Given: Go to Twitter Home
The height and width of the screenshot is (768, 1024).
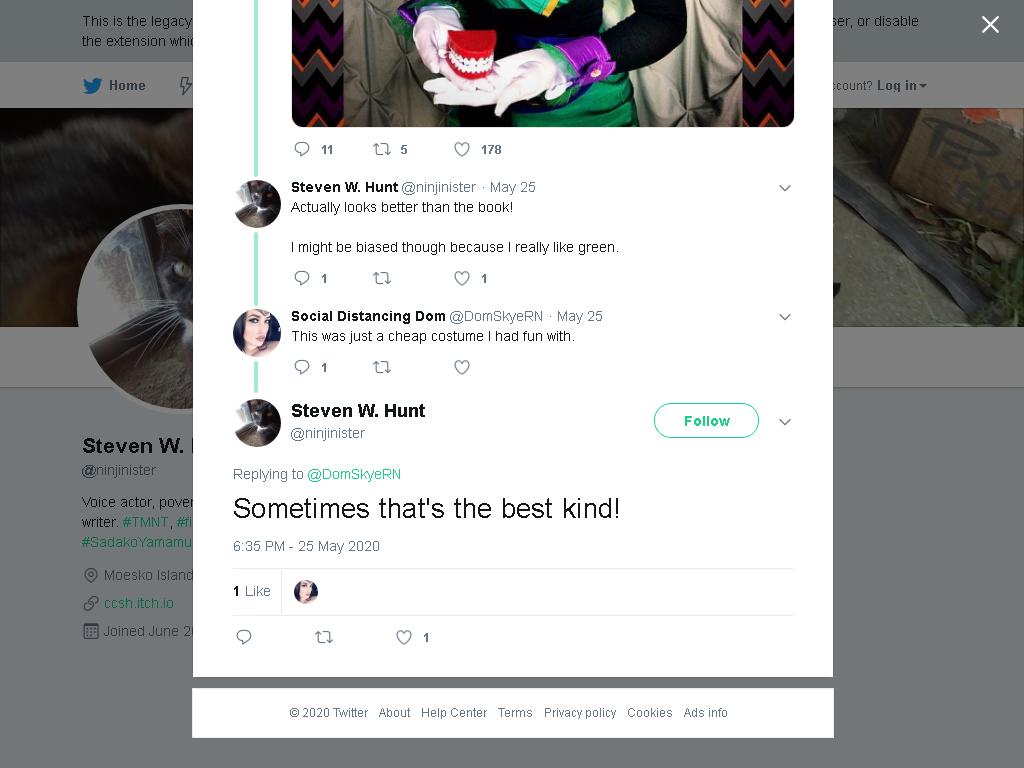Looking at the screenshot, I should coord(114,86).
